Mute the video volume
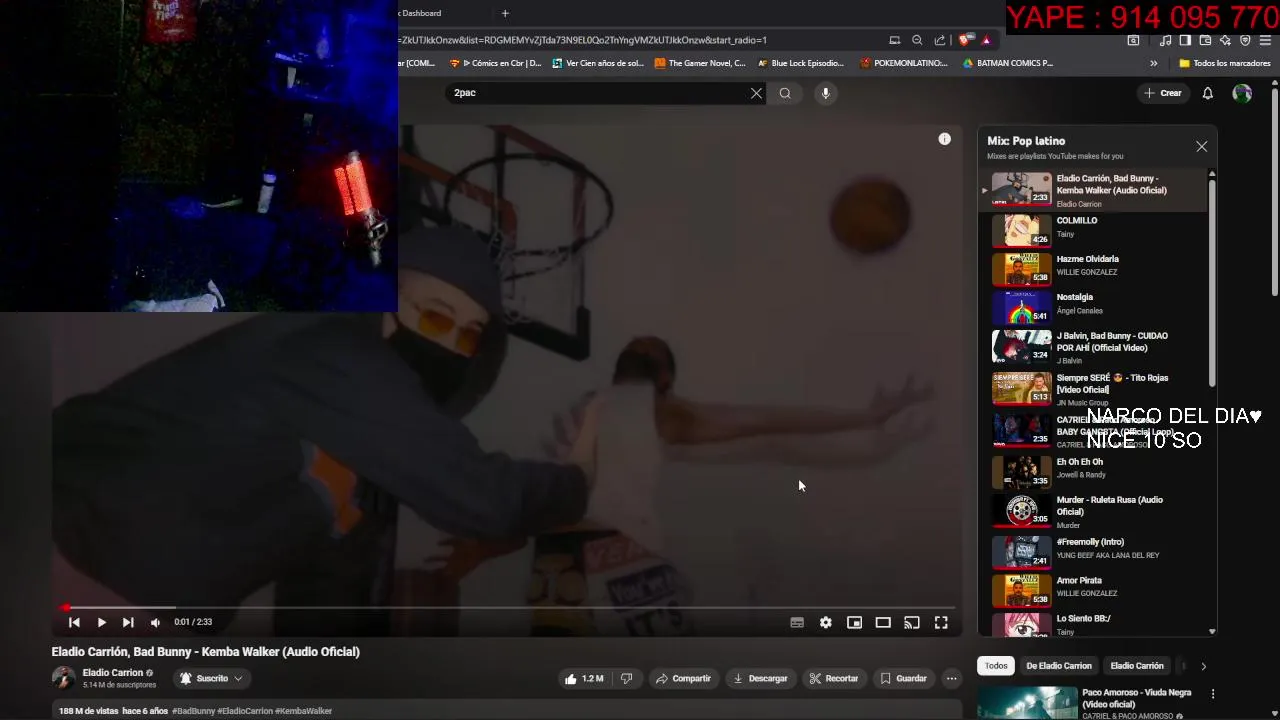Screen dimensions: 1280x720 pyautogui.click(x=155, y=622)
